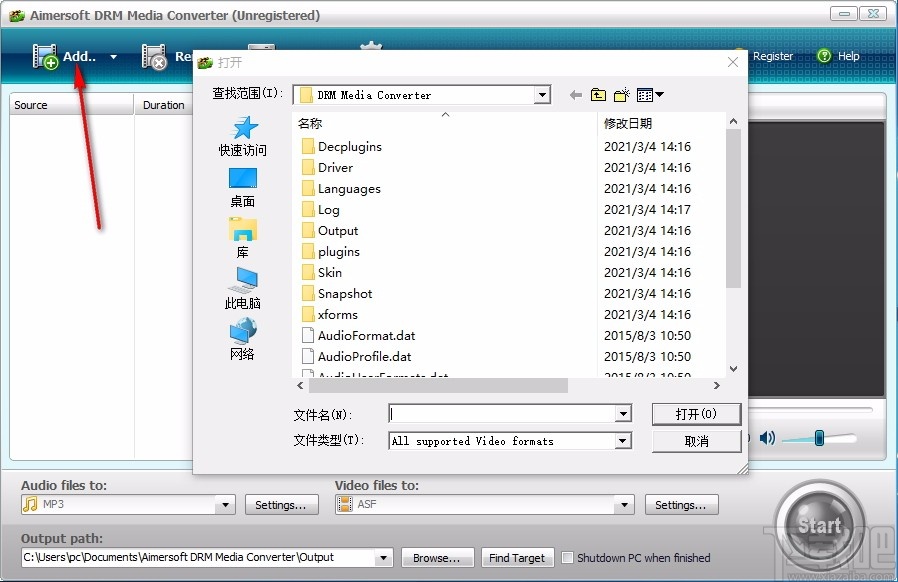The width and height of the screenshot is (898, 582).
Task: Enable Shutdown PC when finished
Action: (567, 558)
